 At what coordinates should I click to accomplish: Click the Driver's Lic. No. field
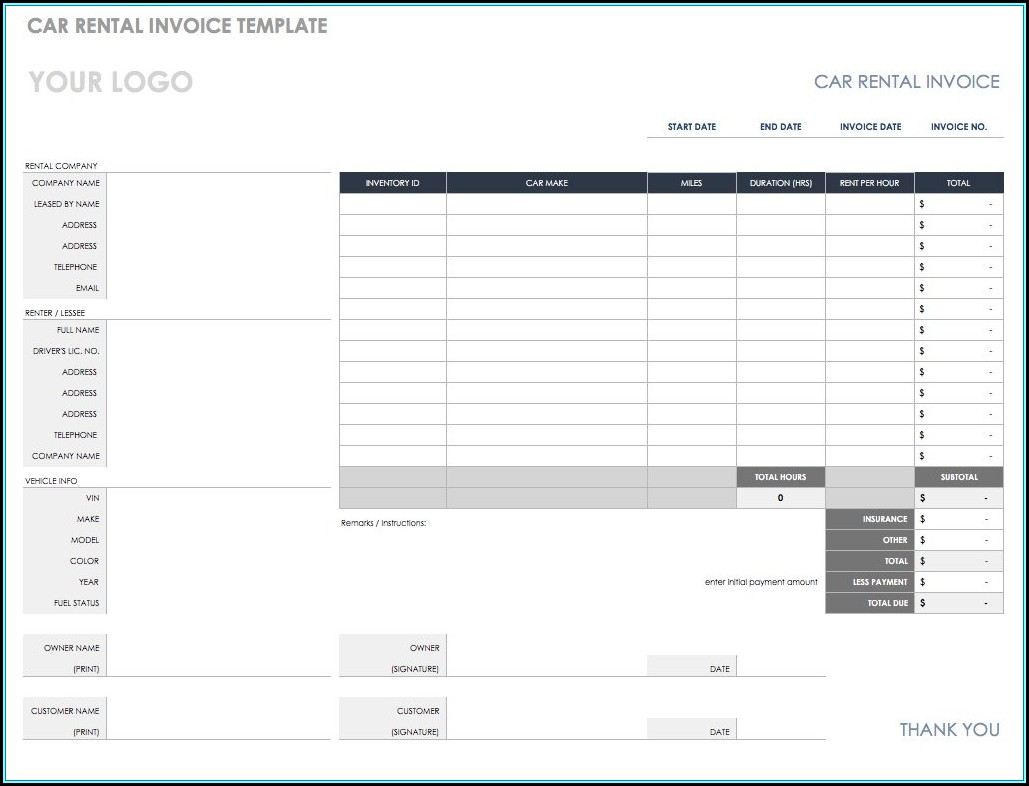(218, 351)
